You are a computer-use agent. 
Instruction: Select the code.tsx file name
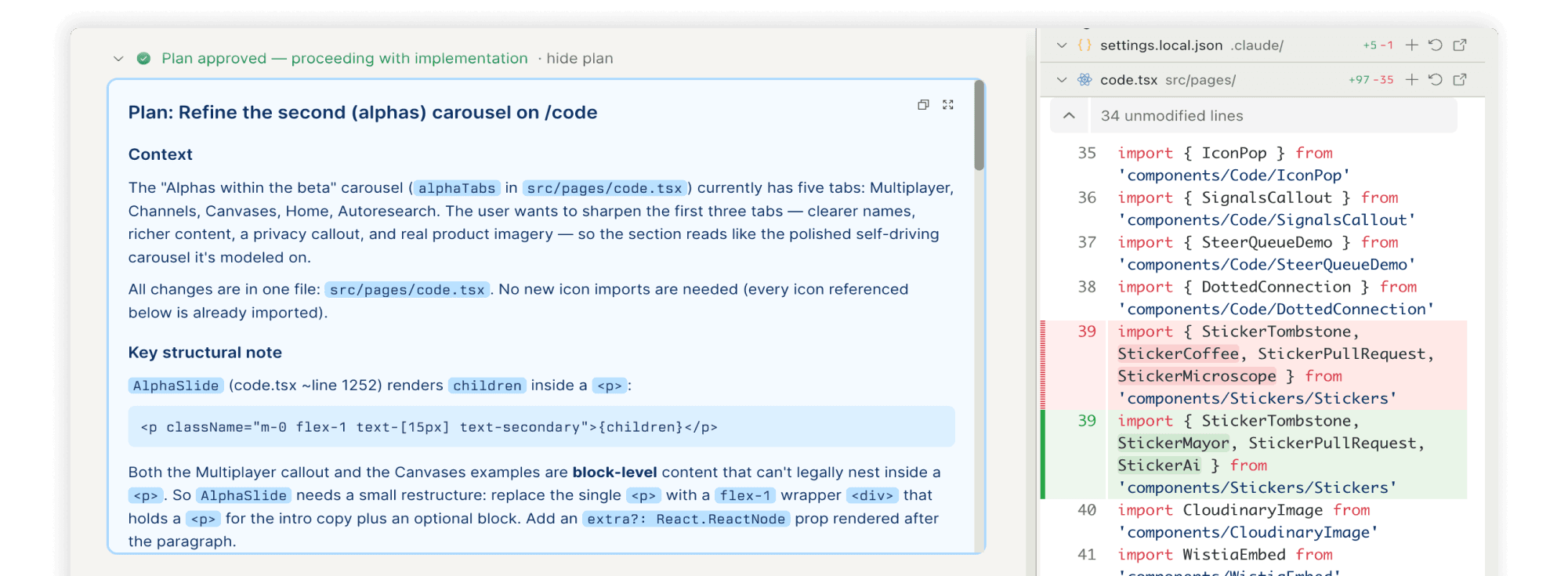coord(1128,80)
